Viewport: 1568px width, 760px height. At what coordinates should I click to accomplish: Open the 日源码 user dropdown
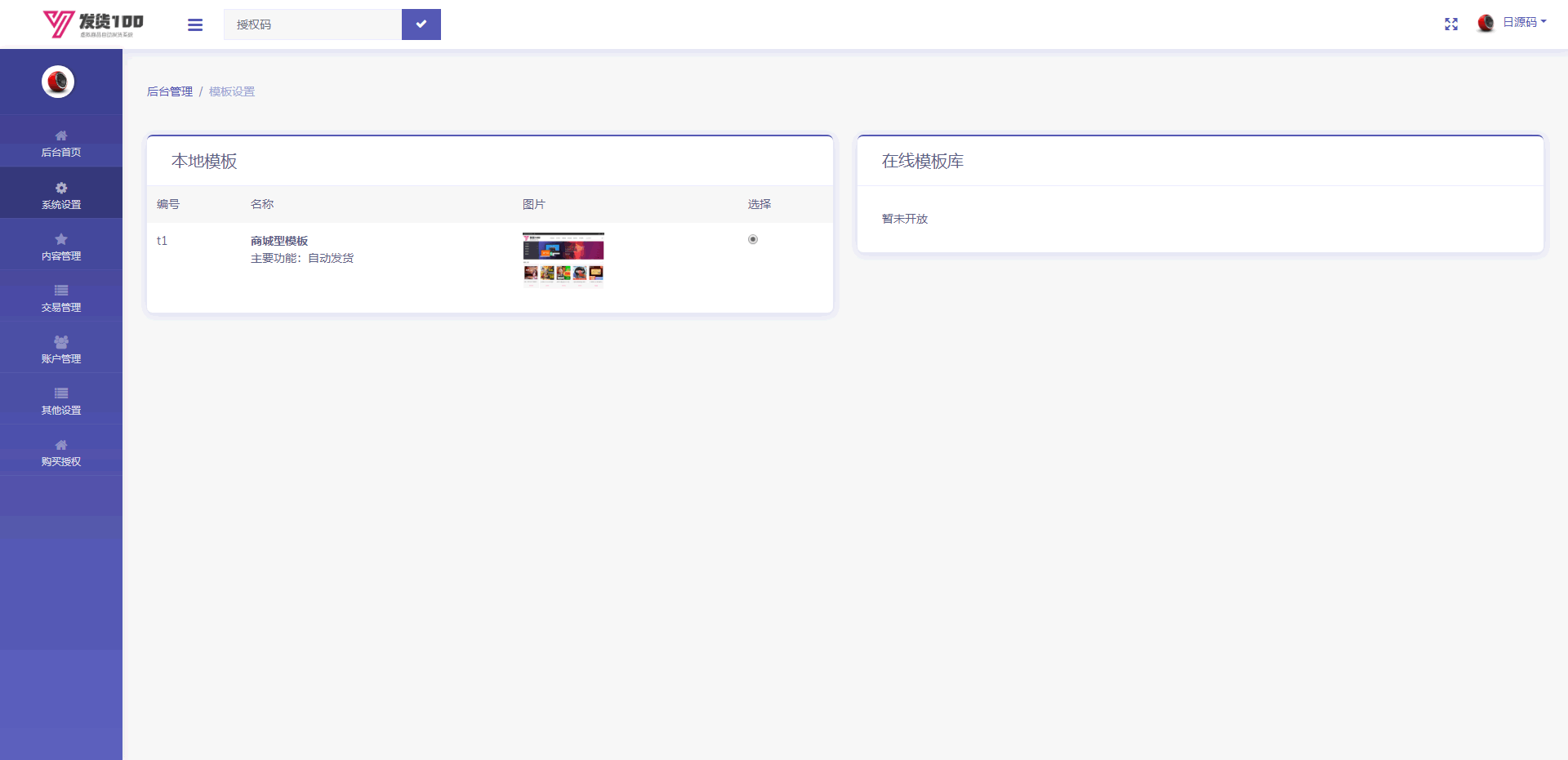click(1524, 22)
